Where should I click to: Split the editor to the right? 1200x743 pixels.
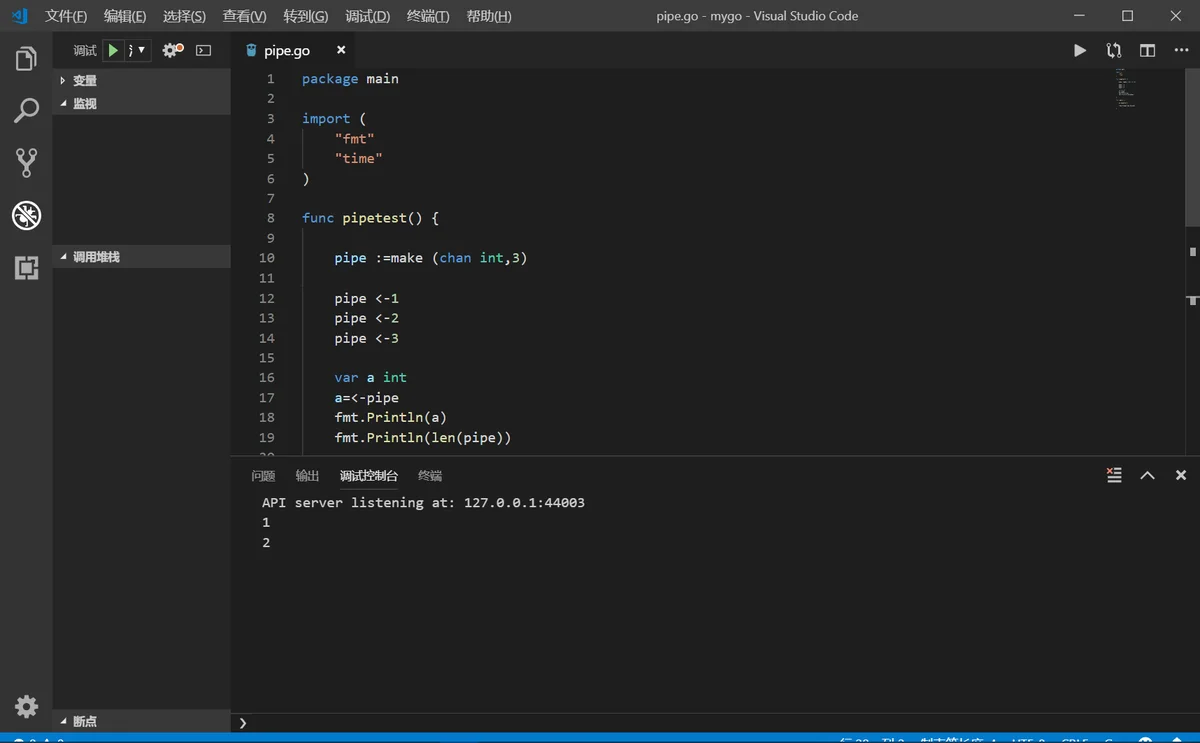(x=1148, y=50)
